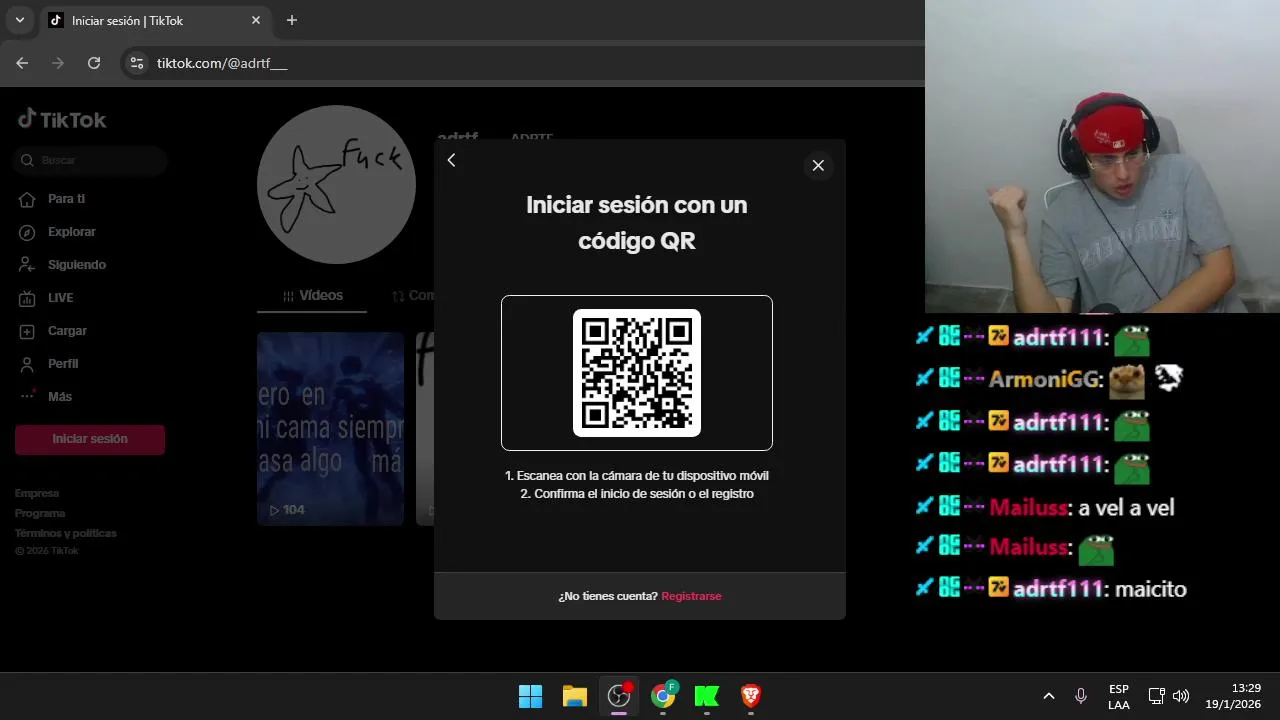1280x720 pixels.
Task: Click '1. Escanea con la cámara' instruction
Action: [x=637, y=476]
